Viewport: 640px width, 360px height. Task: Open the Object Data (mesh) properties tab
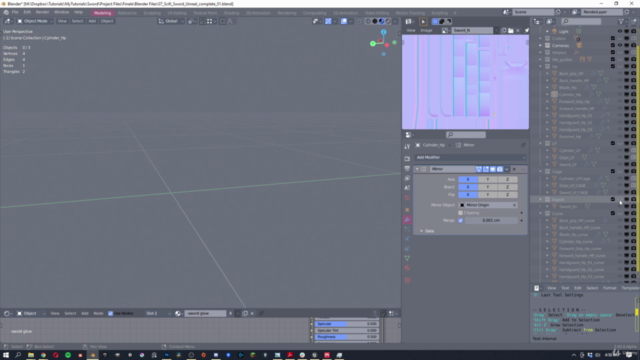407,258
